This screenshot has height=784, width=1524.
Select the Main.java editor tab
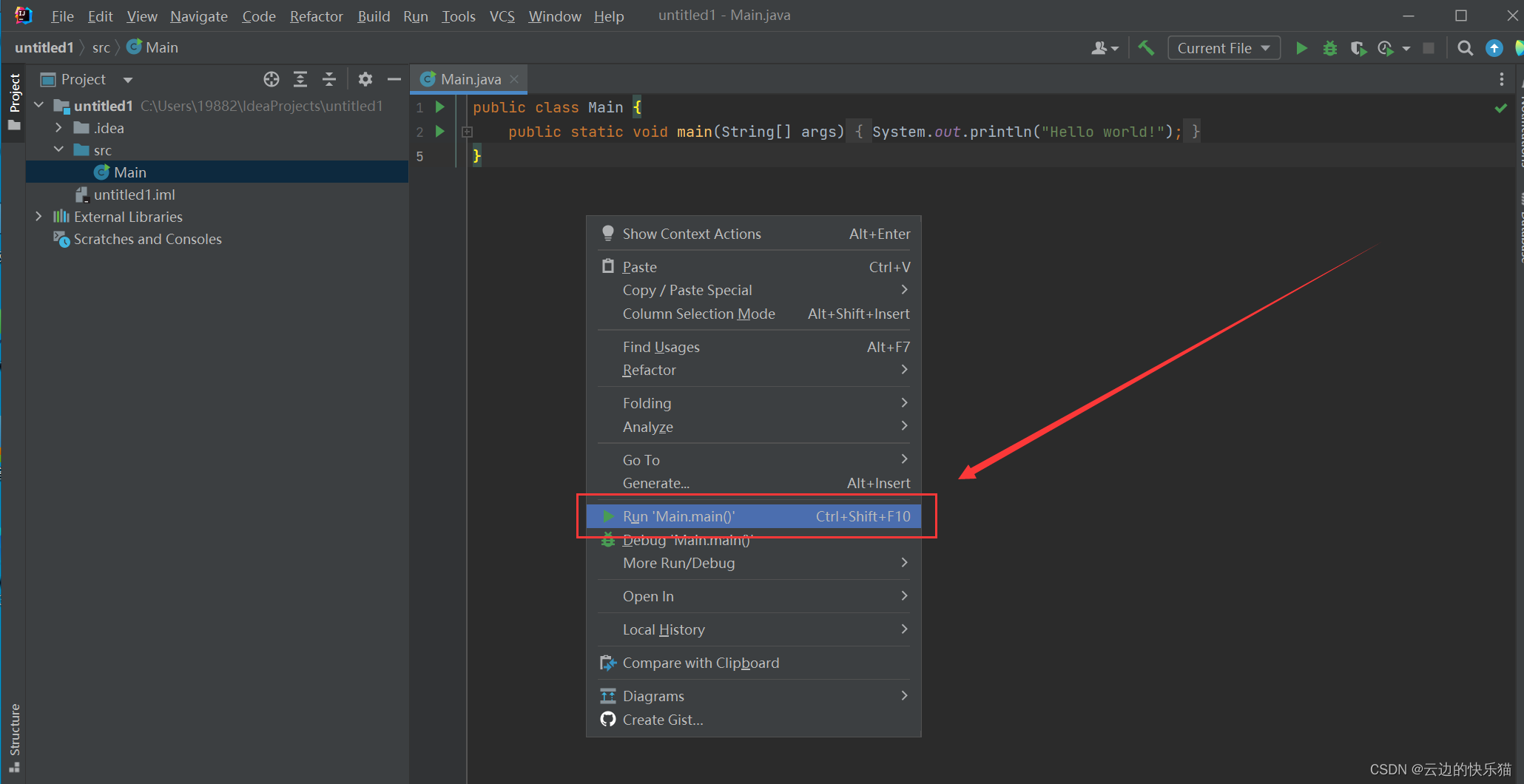[x=469, y=79]
